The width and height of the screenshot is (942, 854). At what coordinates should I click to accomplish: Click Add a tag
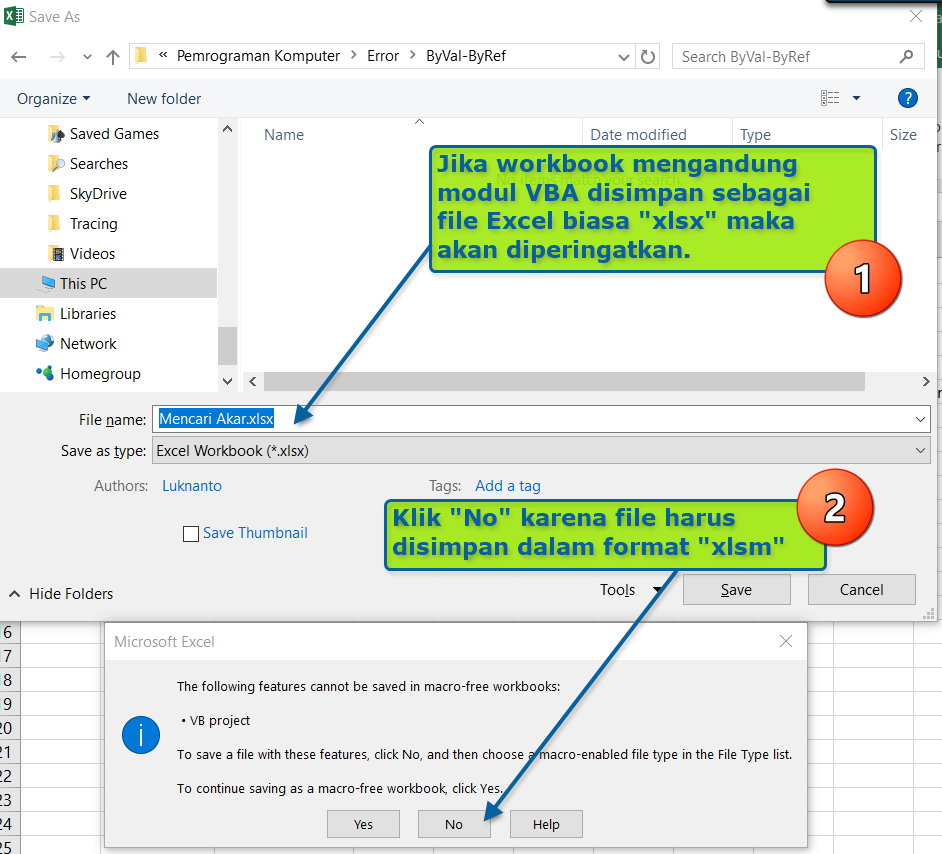tap(508, 486)
